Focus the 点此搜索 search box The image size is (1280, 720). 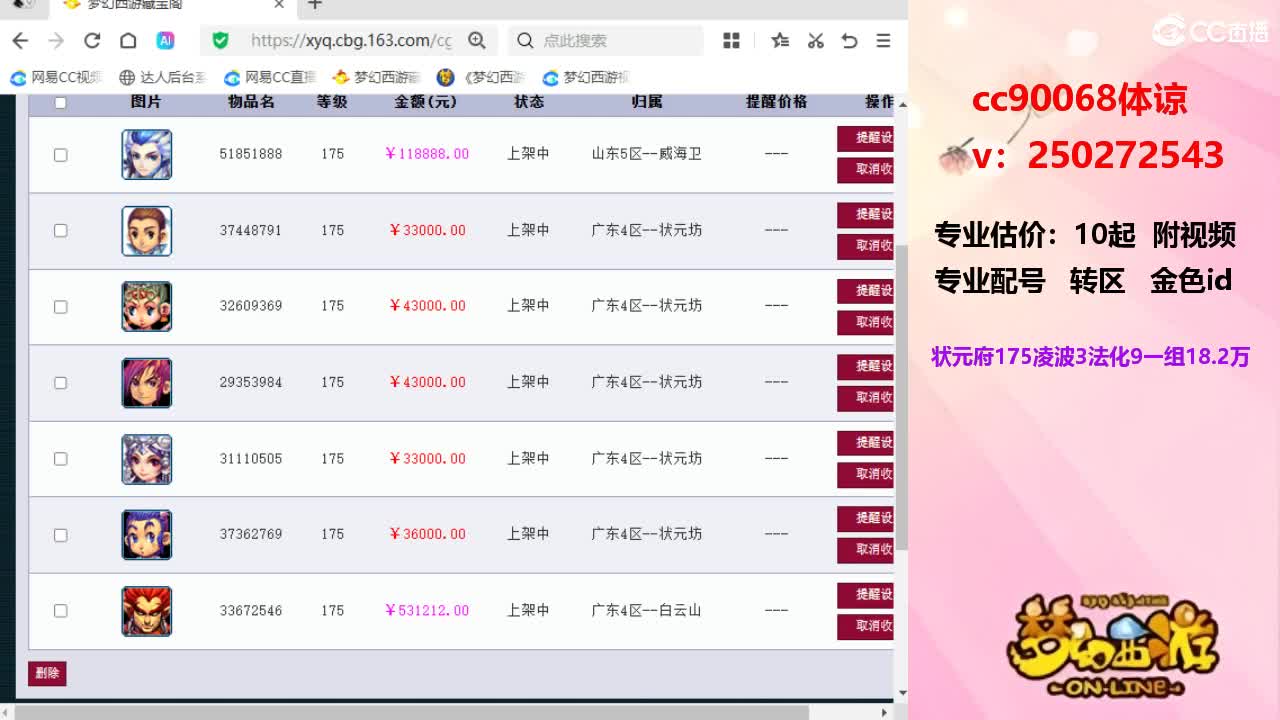[x=605, y=41]
